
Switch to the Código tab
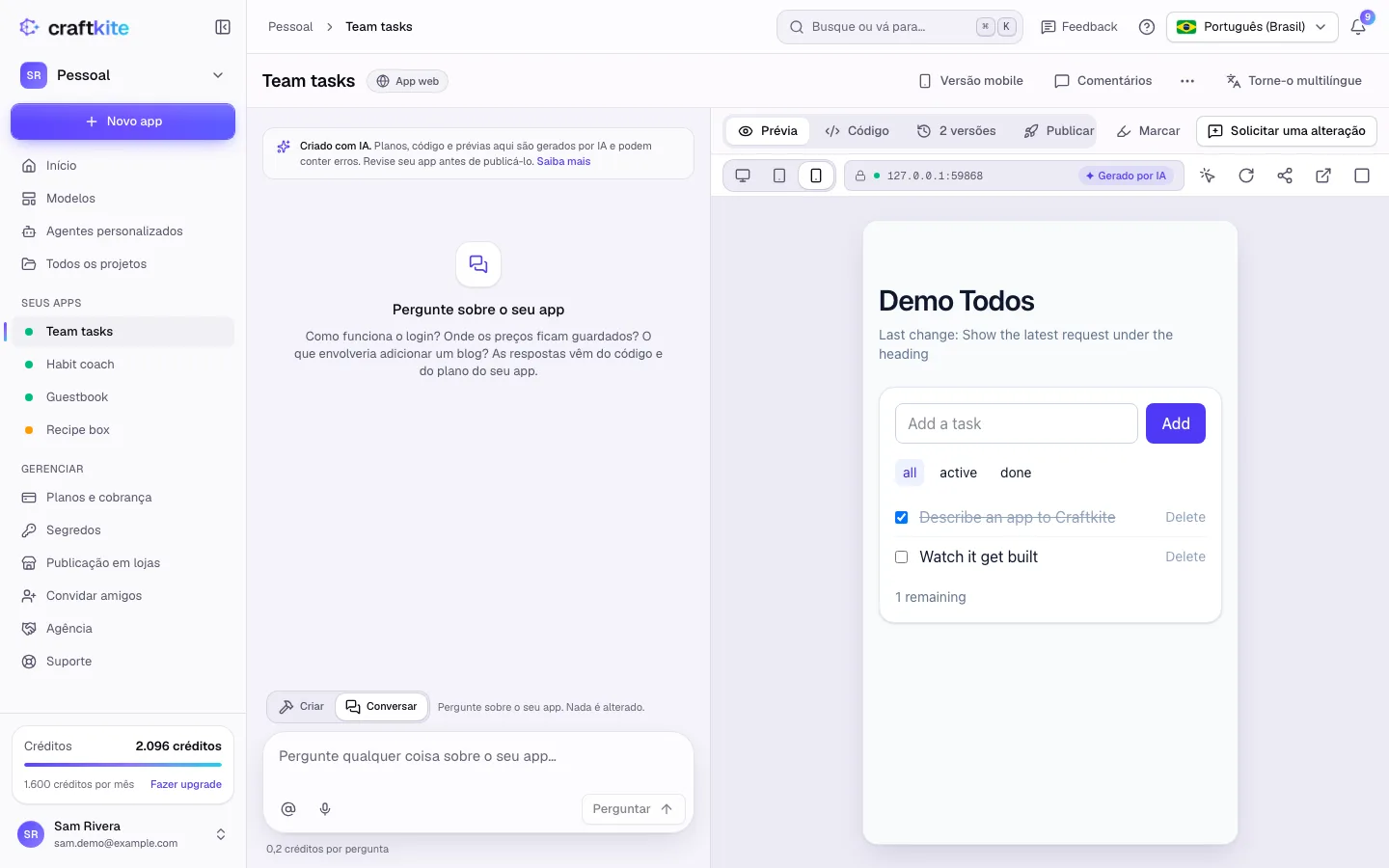coord(858,131)
